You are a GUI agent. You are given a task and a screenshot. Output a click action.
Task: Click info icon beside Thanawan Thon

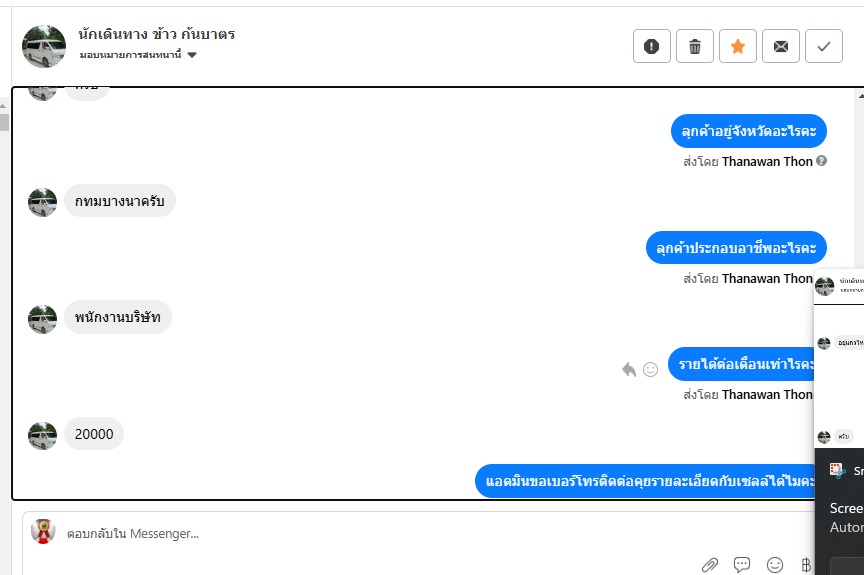[821, 161]
